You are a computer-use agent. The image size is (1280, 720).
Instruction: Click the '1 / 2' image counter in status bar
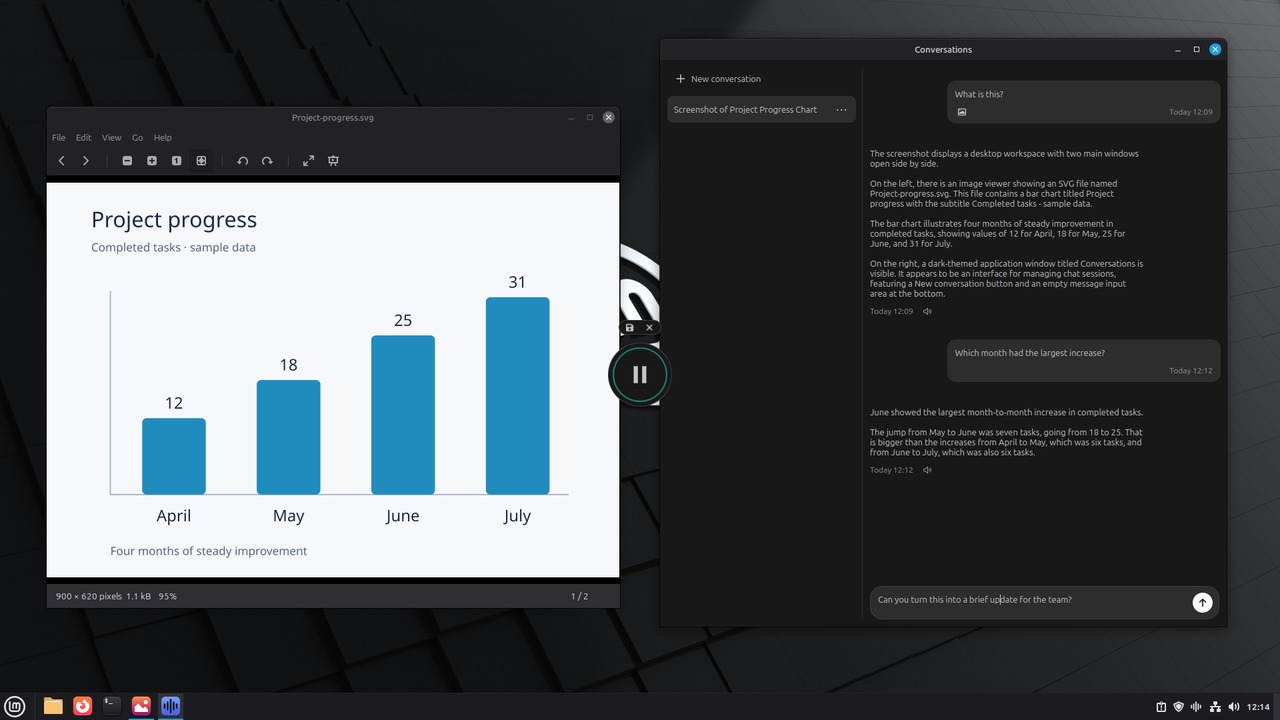coord(579,597)
